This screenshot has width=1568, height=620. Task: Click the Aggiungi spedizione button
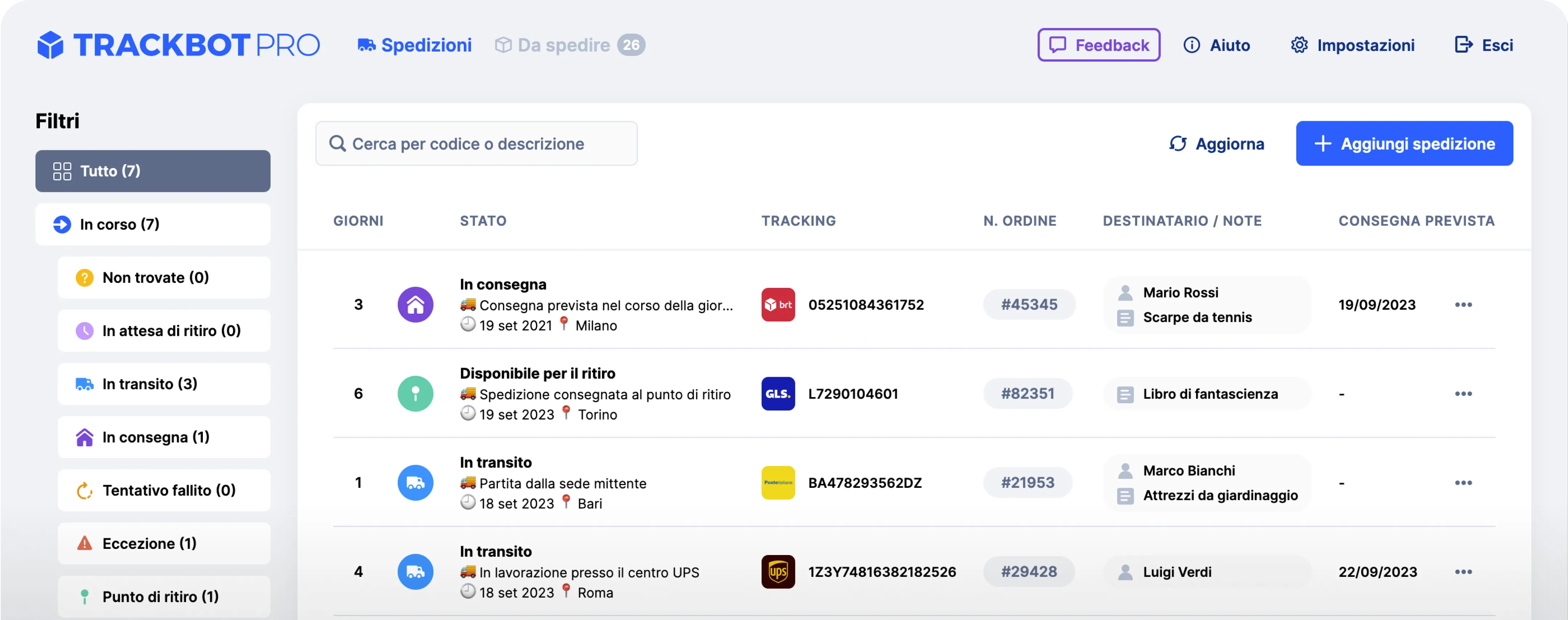pyautogui.click(x=1404, y=144)
